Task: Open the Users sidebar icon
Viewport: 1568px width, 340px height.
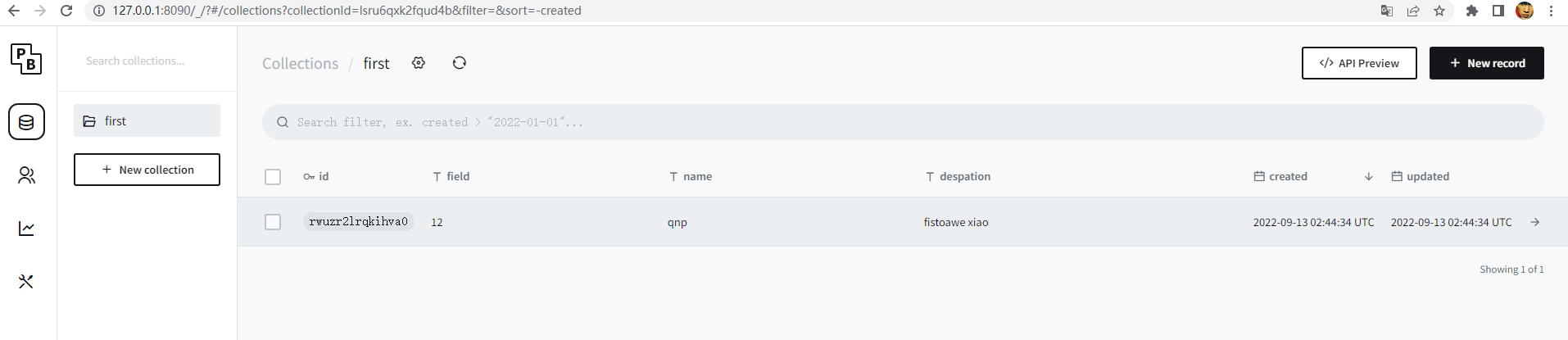Action: 26,175
